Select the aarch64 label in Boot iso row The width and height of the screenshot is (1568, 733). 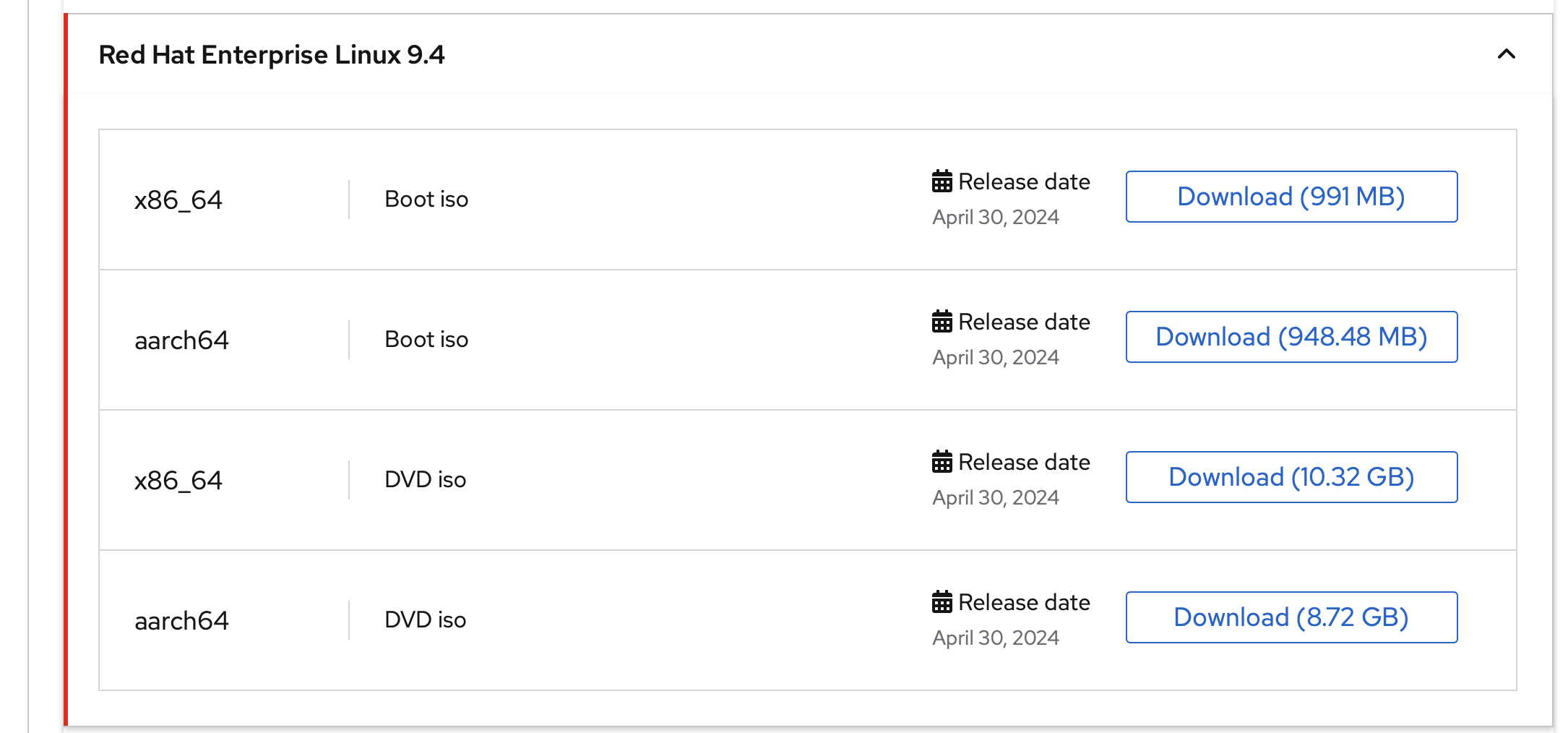[181, 340]
